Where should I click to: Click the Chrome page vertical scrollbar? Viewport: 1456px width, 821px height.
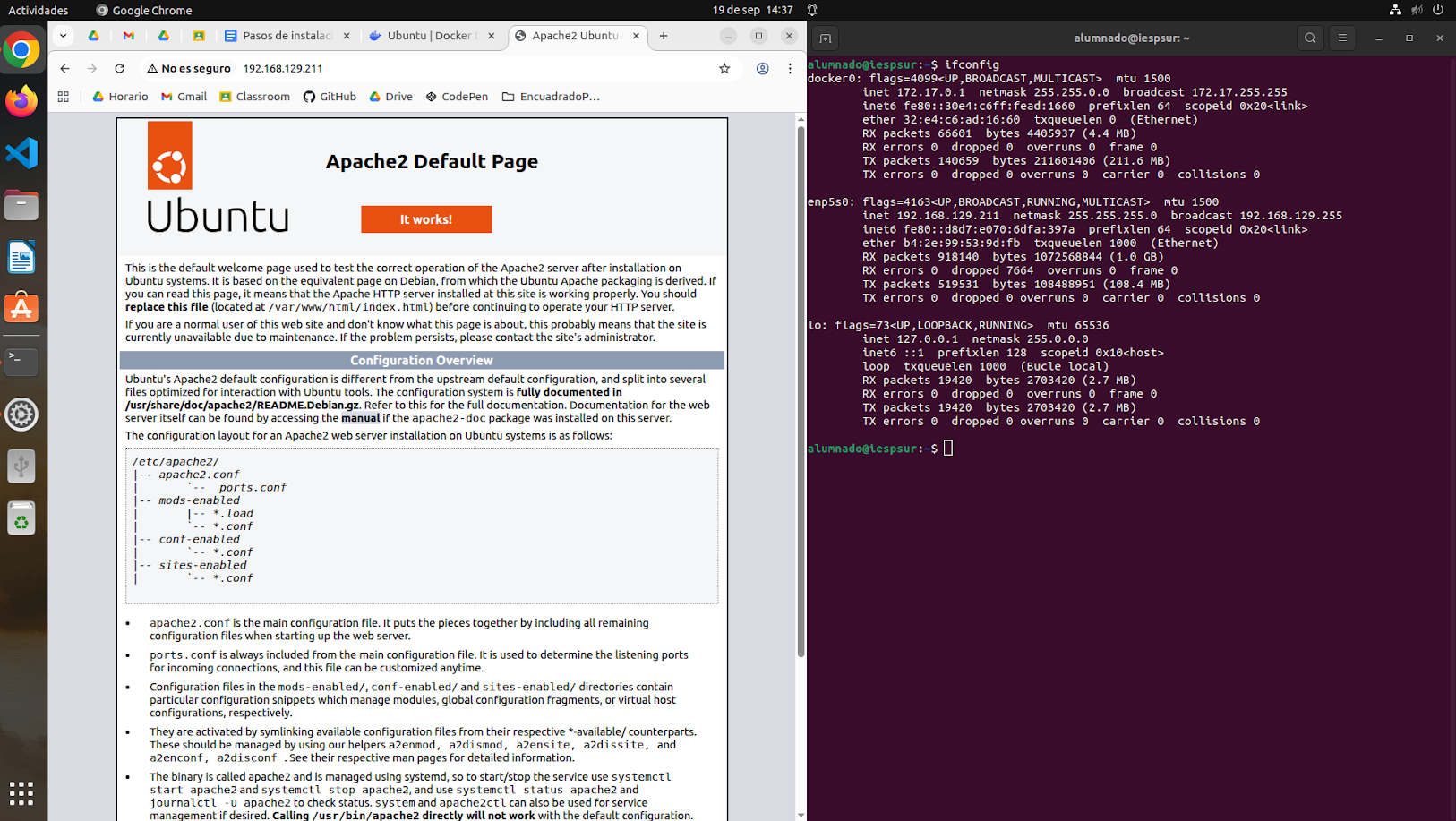(801, 392)
